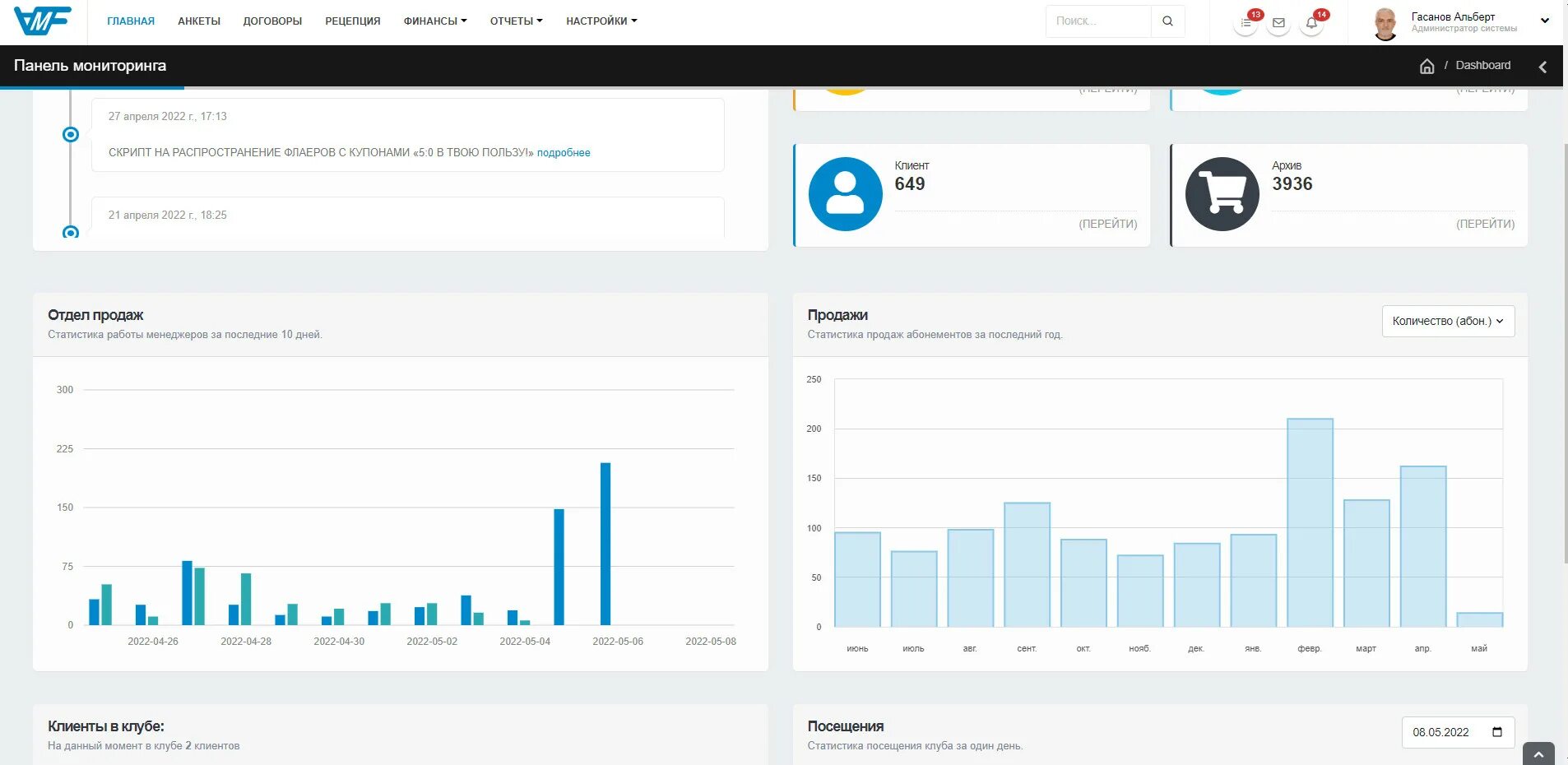The image size is (1568, 765).
Task: Expand the НАСТРОЙКИ dropdown menu
Action: coord(601,21)
